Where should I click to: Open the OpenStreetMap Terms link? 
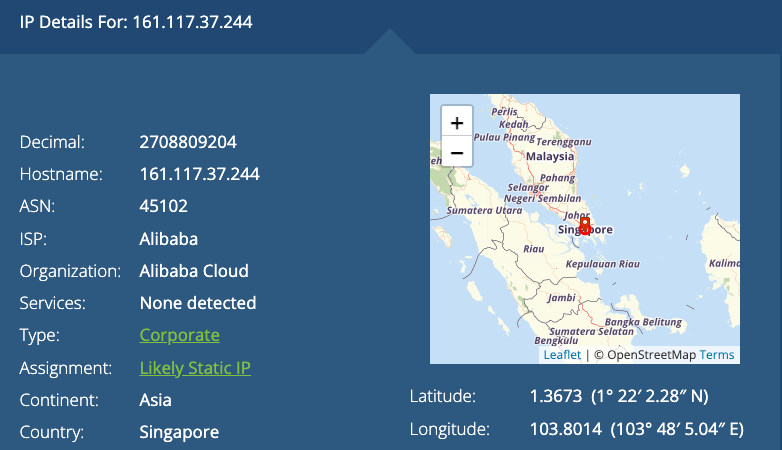(716, 355)
